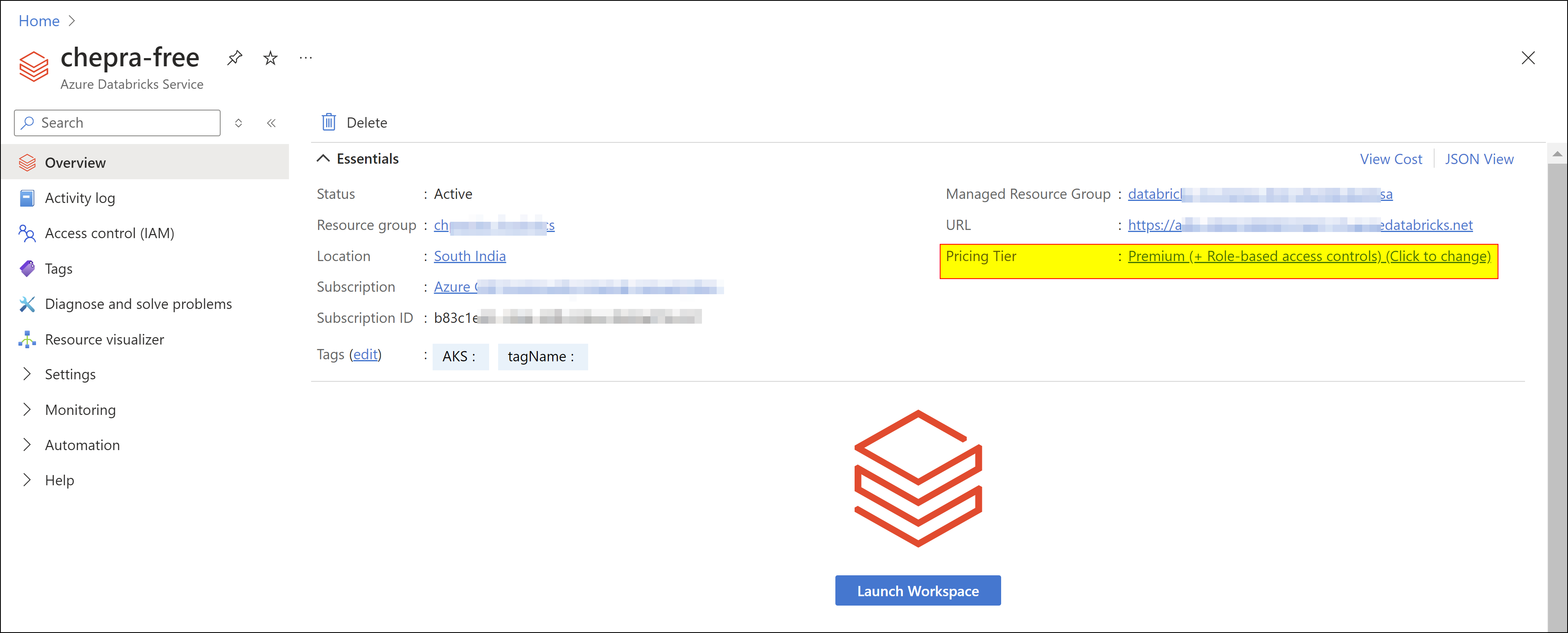Expand the Monitoring section chevron
1568x633 pixels.
click(x=27, y=409)
